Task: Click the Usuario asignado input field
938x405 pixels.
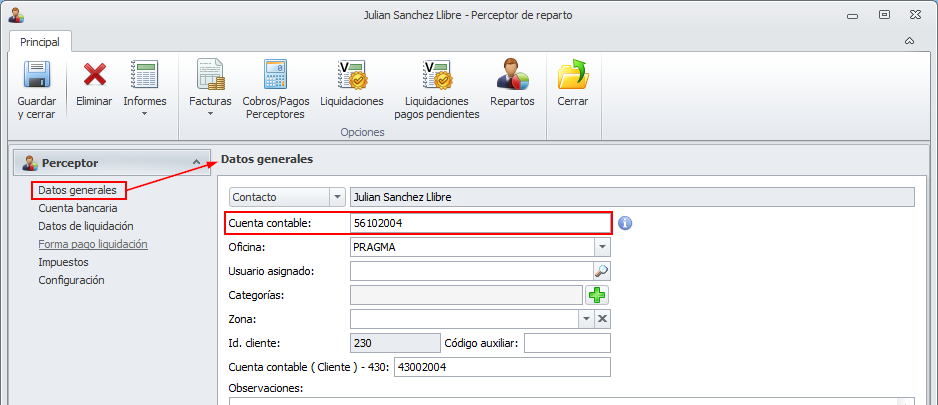Action: [471, 271]
